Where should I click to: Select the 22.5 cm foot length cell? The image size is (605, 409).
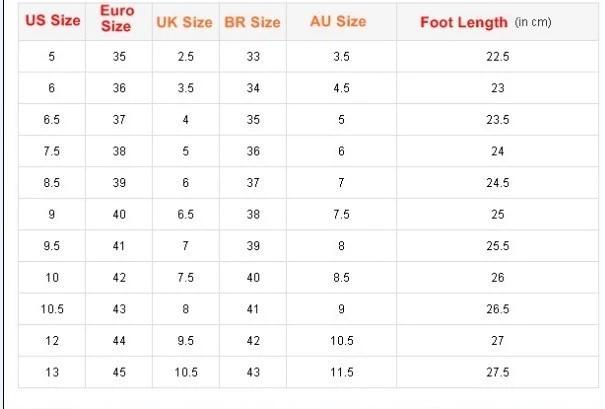pyautogui.click(x=497, y=56)
